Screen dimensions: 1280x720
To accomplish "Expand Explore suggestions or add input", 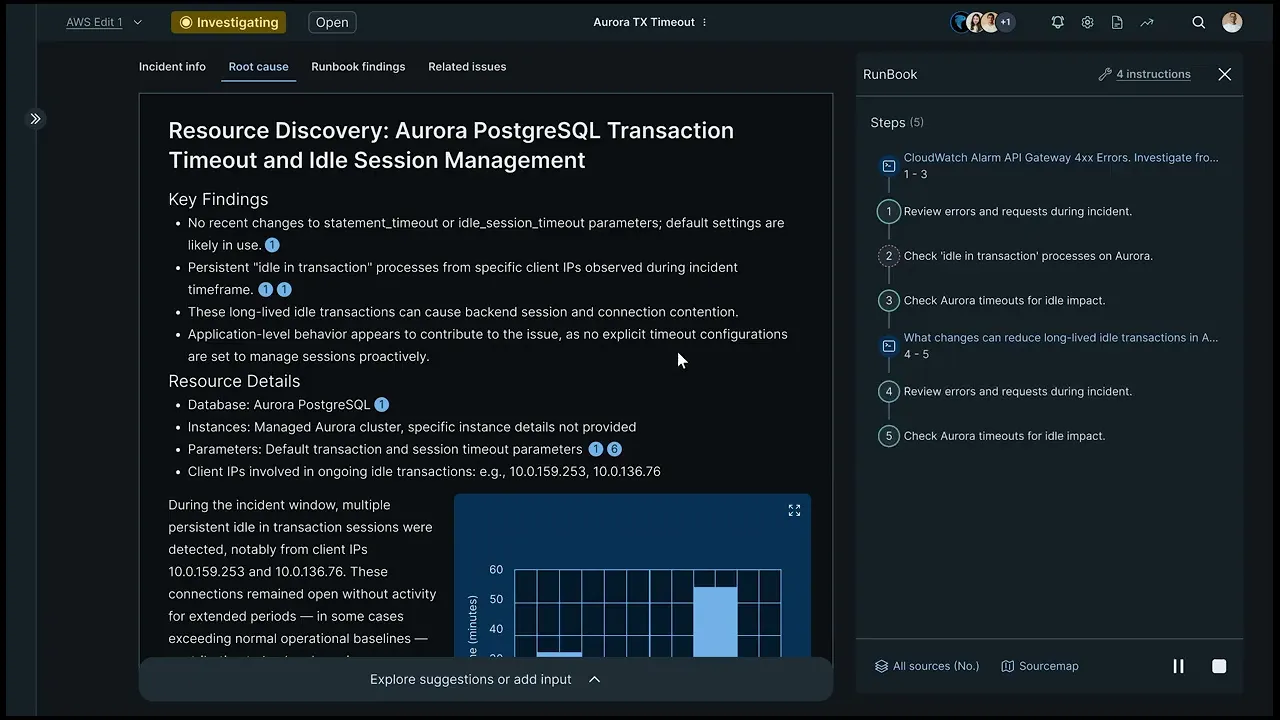I will coord(485,679).
